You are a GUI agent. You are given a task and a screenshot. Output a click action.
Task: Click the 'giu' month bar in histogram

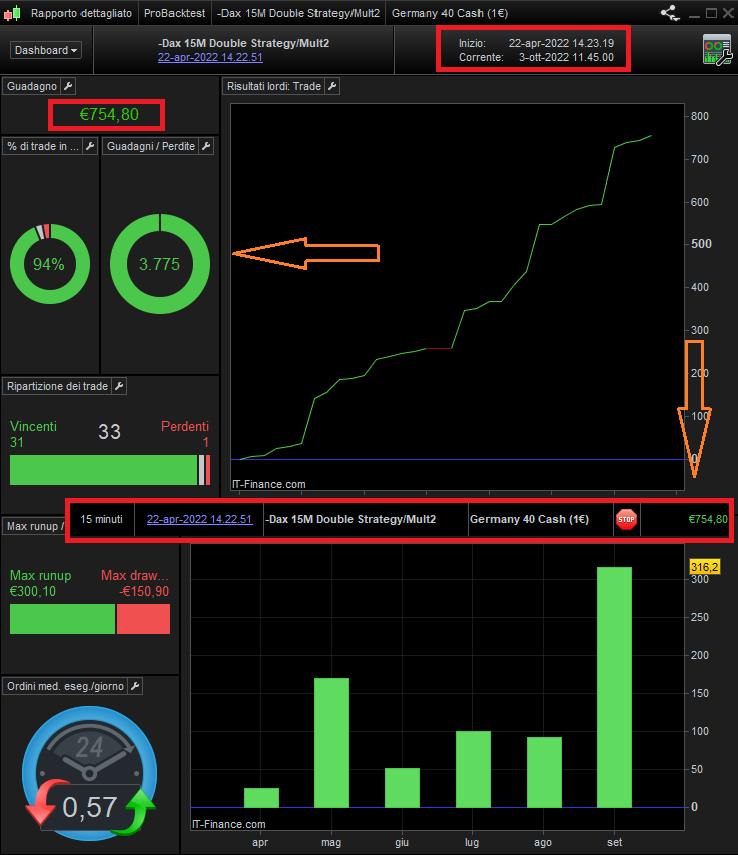click(x=403, y=788)
